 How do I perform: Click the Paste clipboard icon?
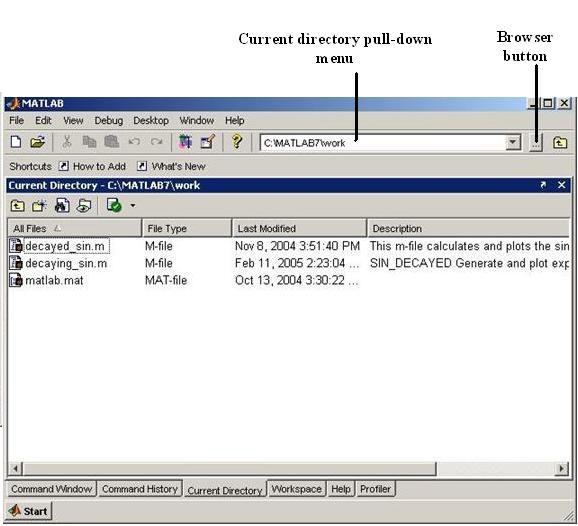click(112, 142)
